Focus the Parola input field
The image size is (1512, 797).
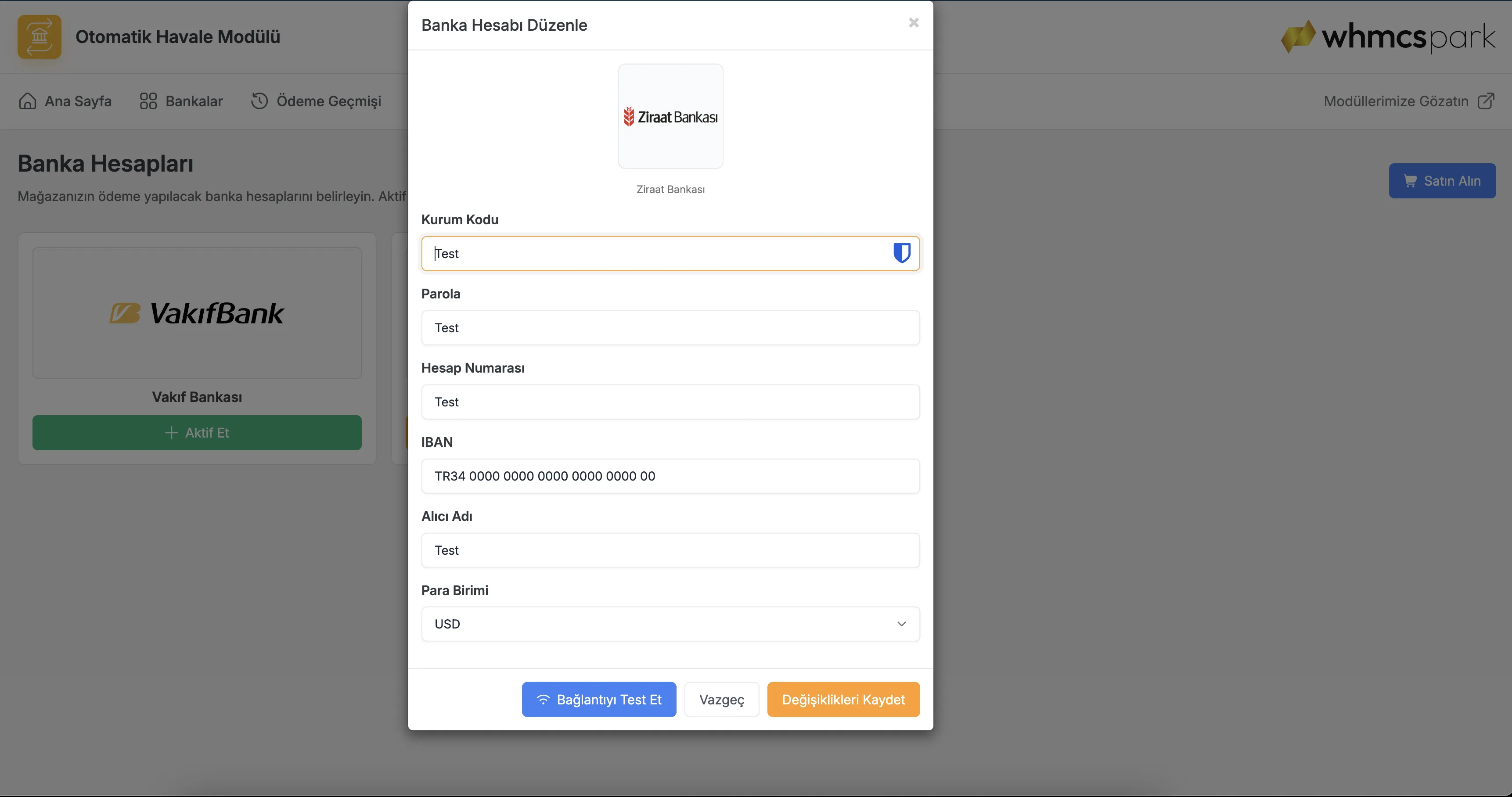coord(670,327)
